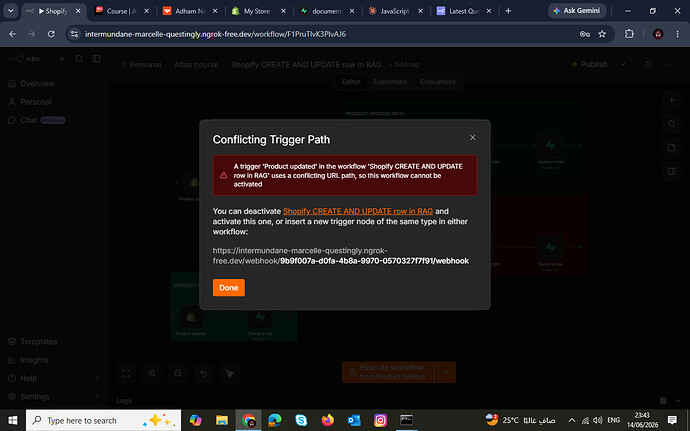Switch to the Executions tab
This screenshot has height=431, width=690.
(x=390, y=82)
